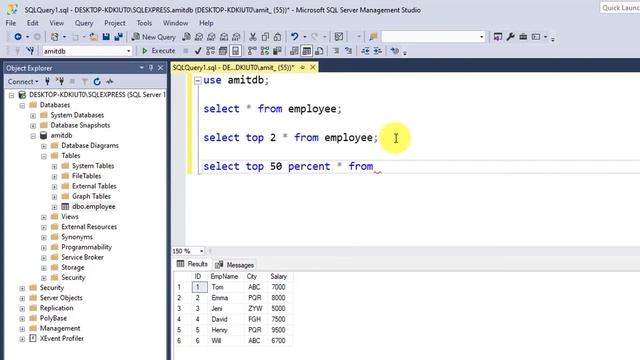Screen dimensions: 640x360
Task: Click the Salary column header
Action: coord(280,277)
